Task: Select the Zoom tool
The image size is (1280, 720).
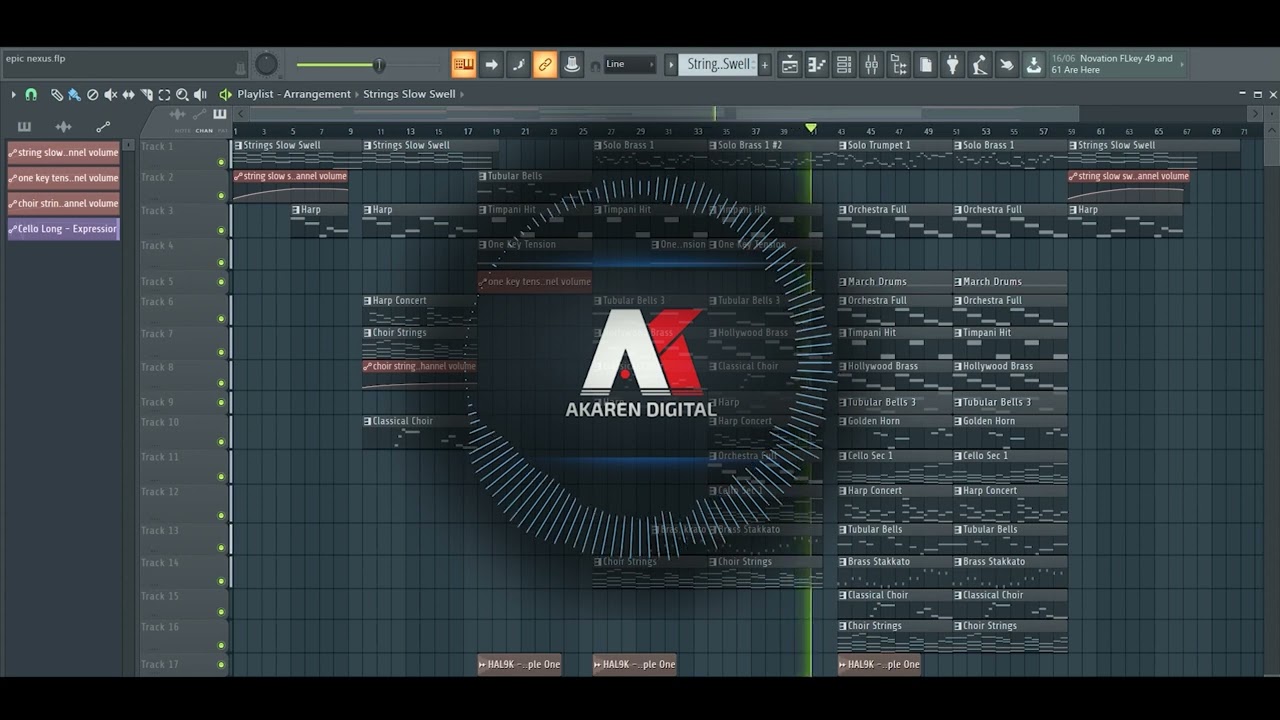Action: (182, 94)
